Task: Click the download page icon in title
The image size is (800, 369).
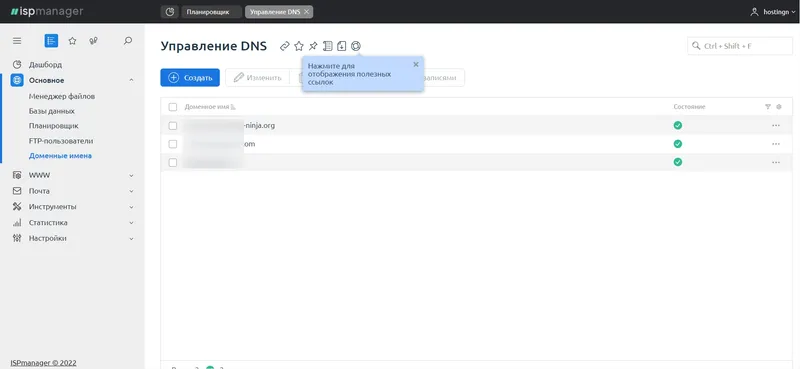Action: 342,46
